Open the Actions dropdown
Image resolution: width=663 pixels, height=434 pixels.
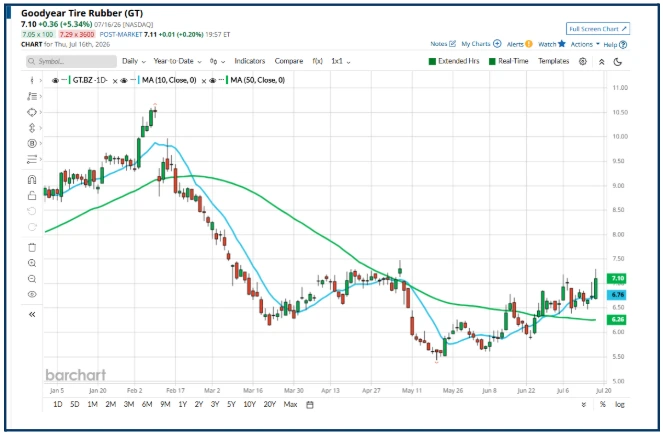click(x=585, y=44)
